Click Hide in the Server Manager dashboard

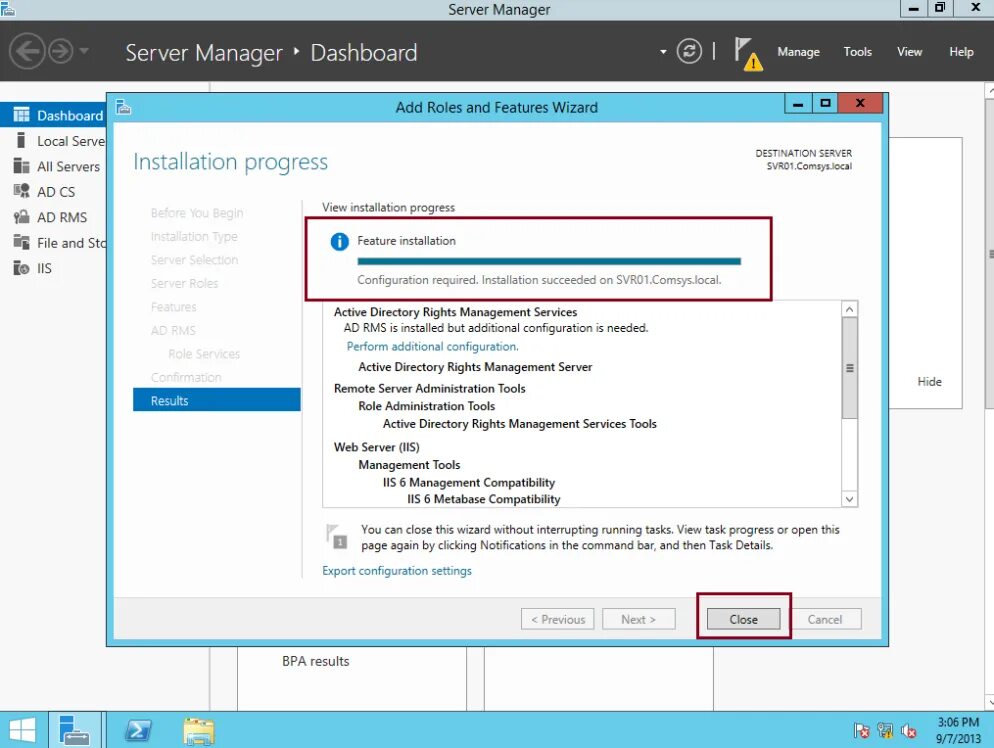929,382
